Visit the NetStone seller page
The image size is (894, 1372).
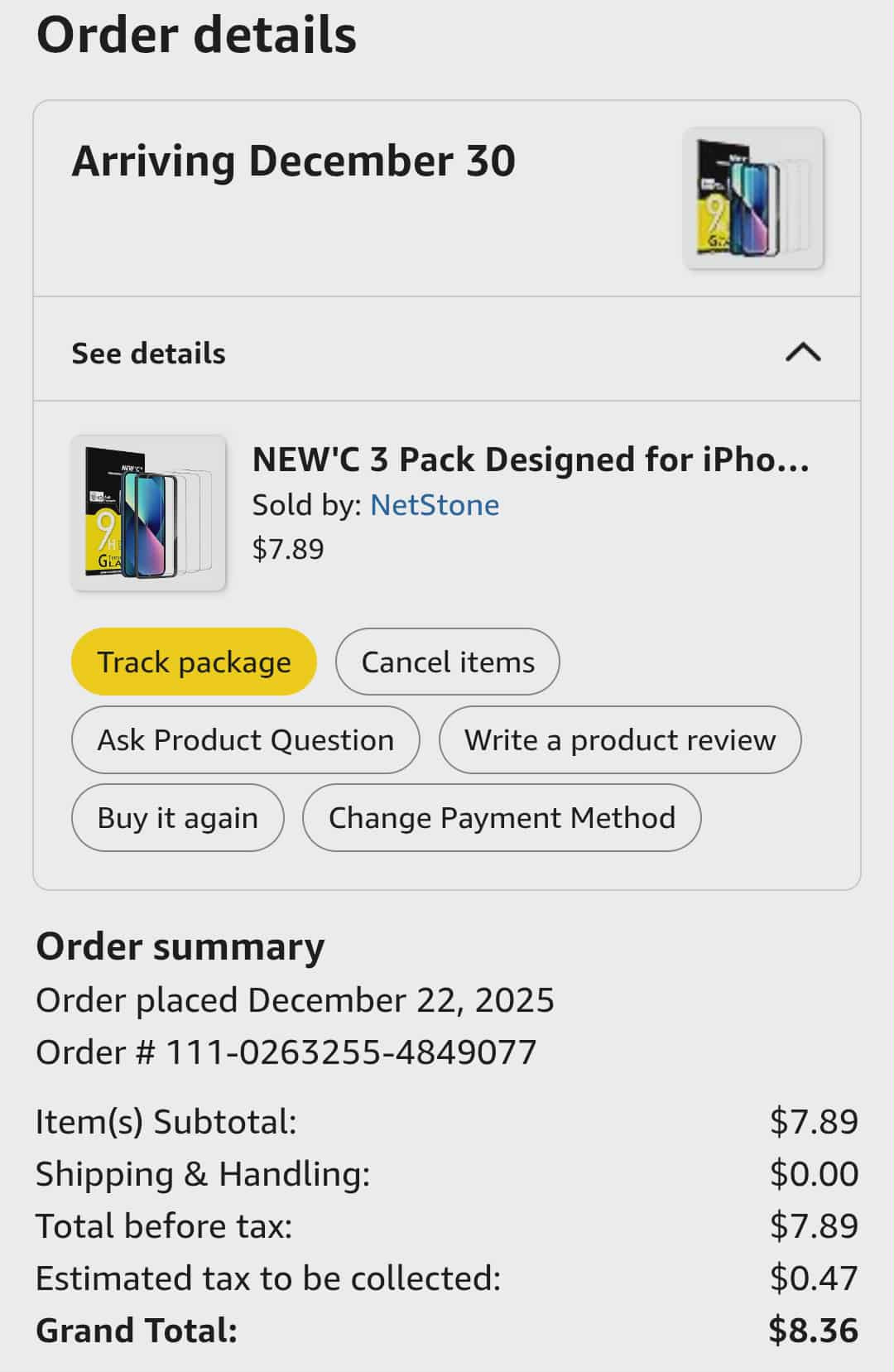tap(434, 505)
